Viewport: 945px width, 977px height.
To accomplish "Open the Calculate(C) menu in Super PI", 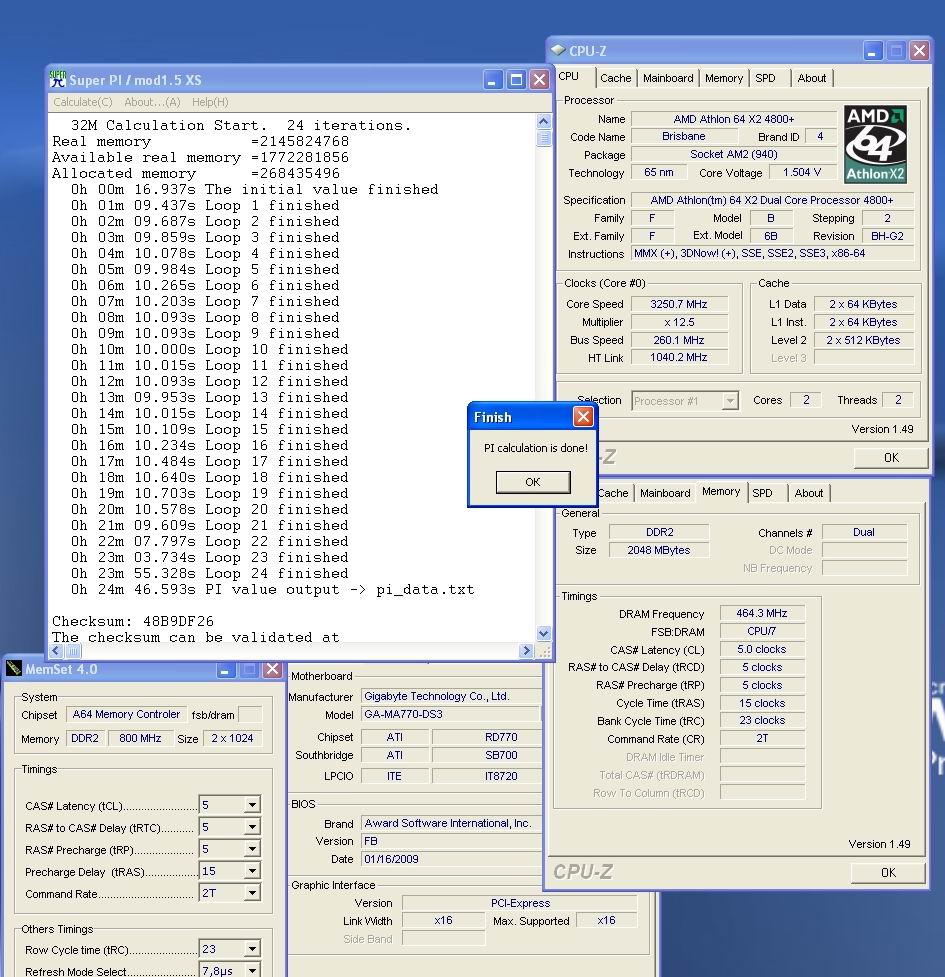I will coord(83,102).
